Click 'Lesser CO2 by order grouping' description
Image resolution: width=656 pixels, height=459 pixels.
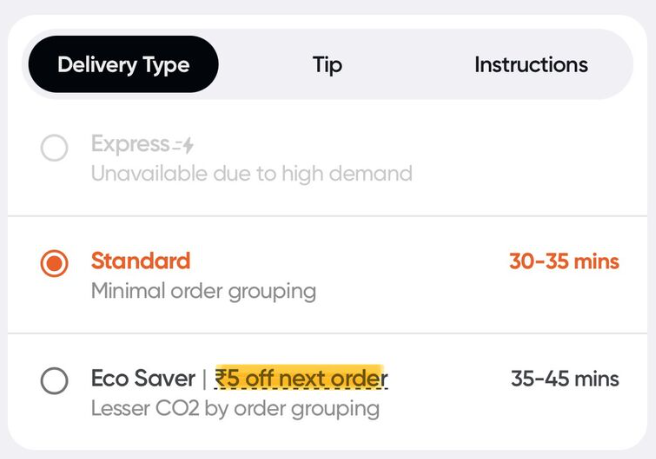(235, 408)
